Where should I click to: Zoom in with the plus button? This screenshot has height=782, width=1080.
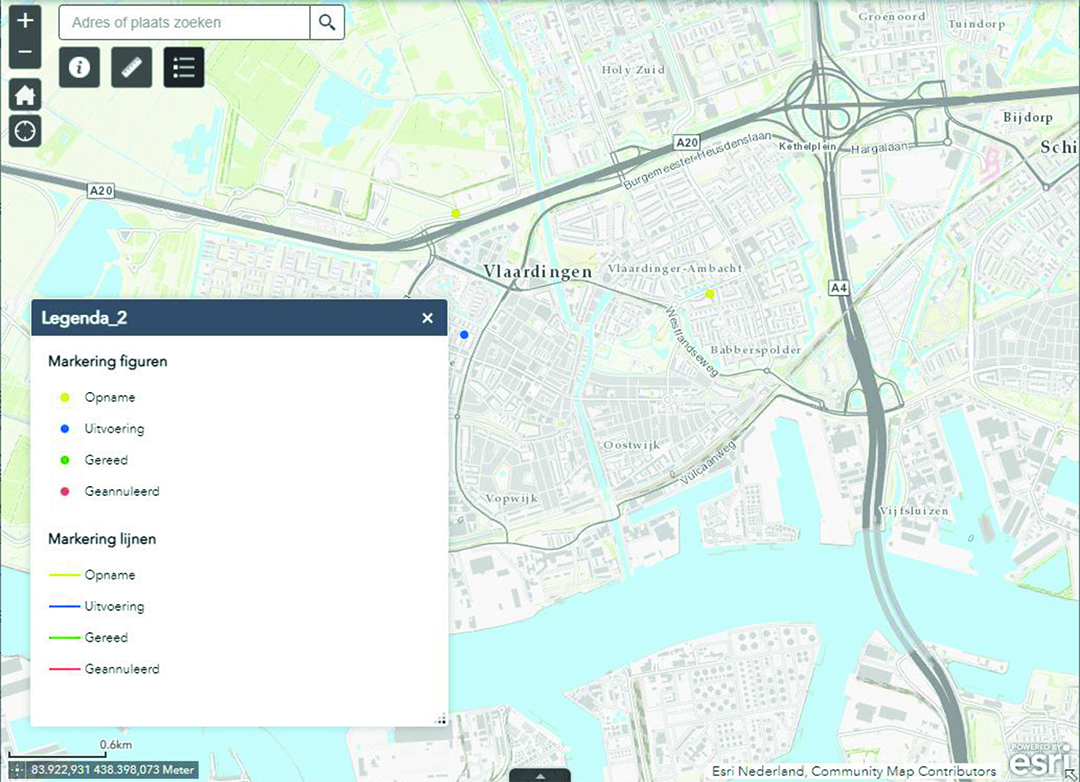point(25,21)
